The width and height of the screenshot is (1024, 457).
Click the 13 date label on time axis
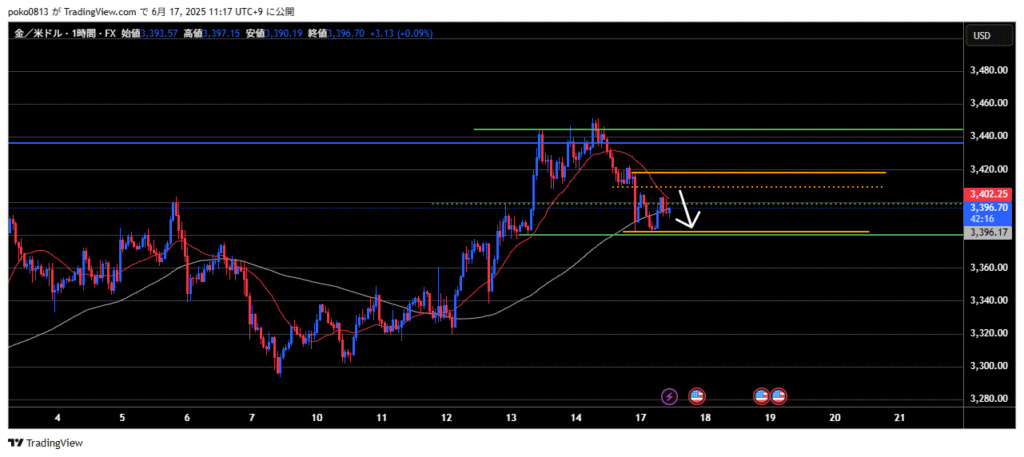click(x=513, y=416)
